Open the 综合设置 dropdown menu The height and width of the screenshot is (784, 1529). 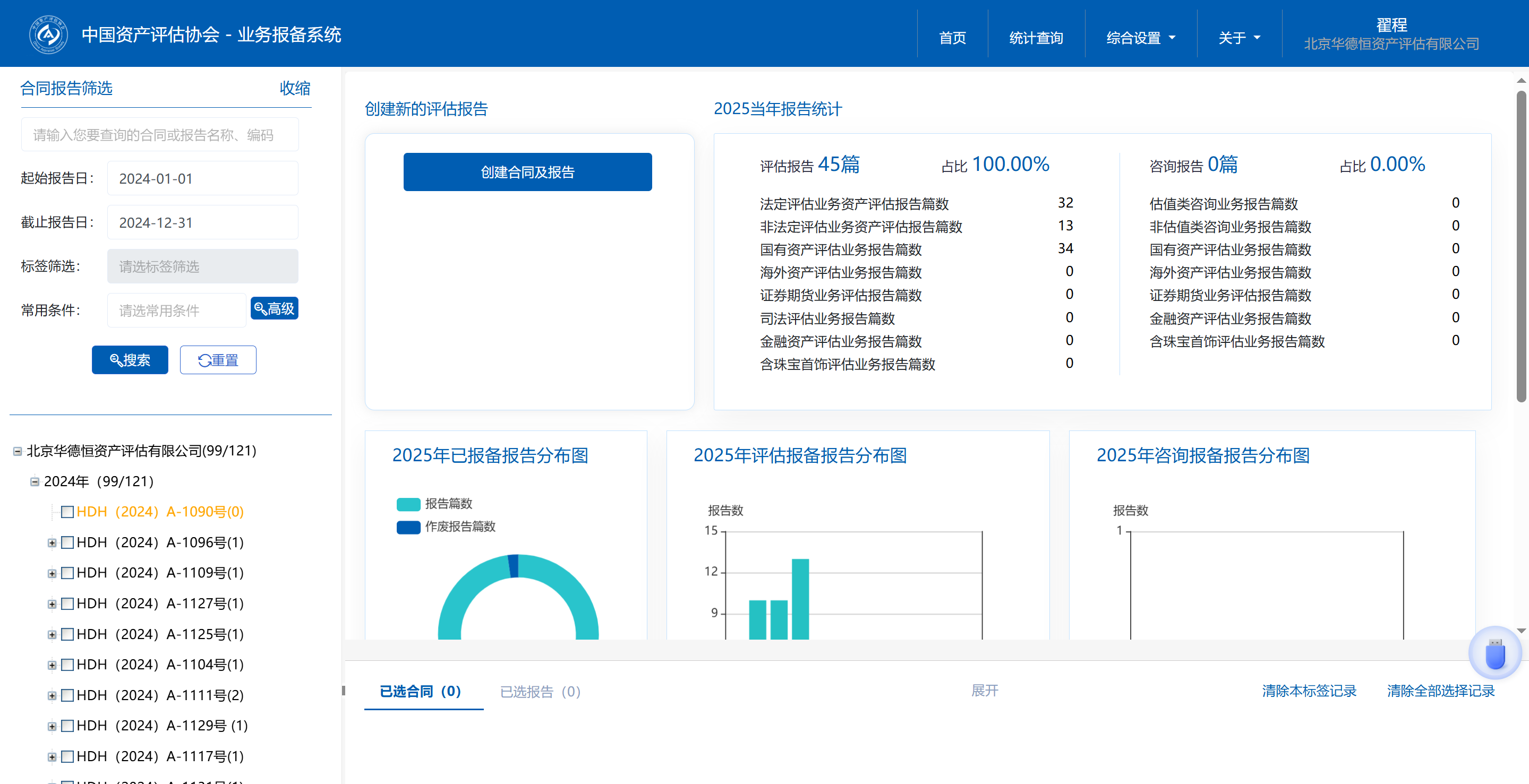coord(1140,38)
